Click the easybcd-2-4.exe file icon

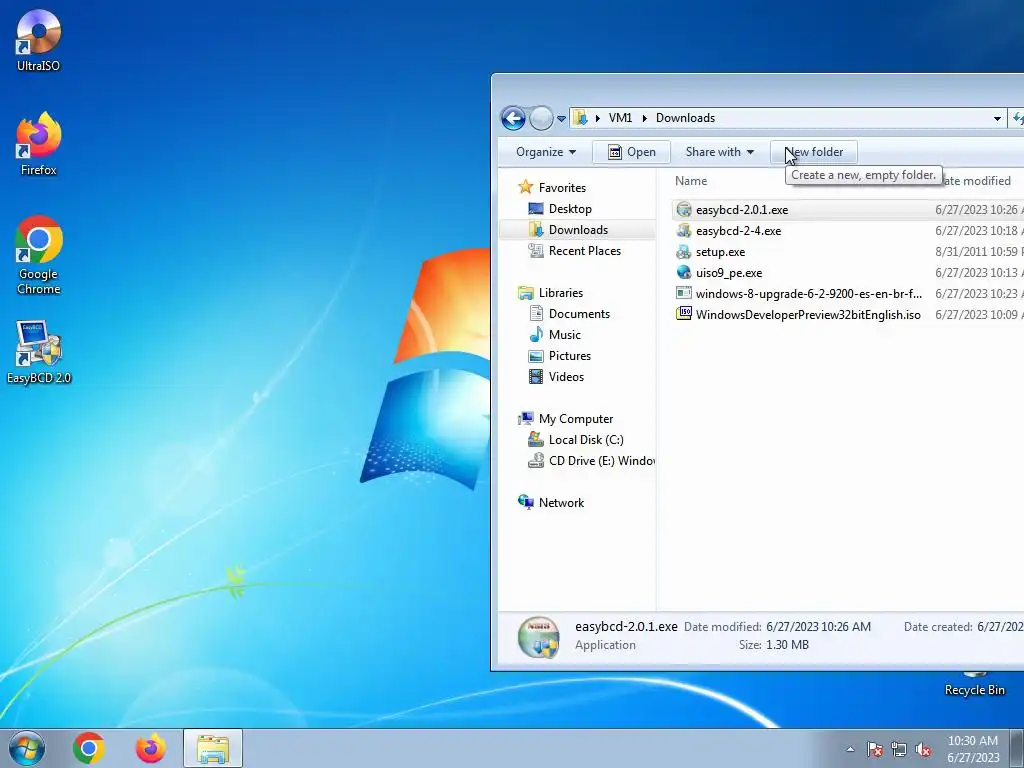point(684,231)
